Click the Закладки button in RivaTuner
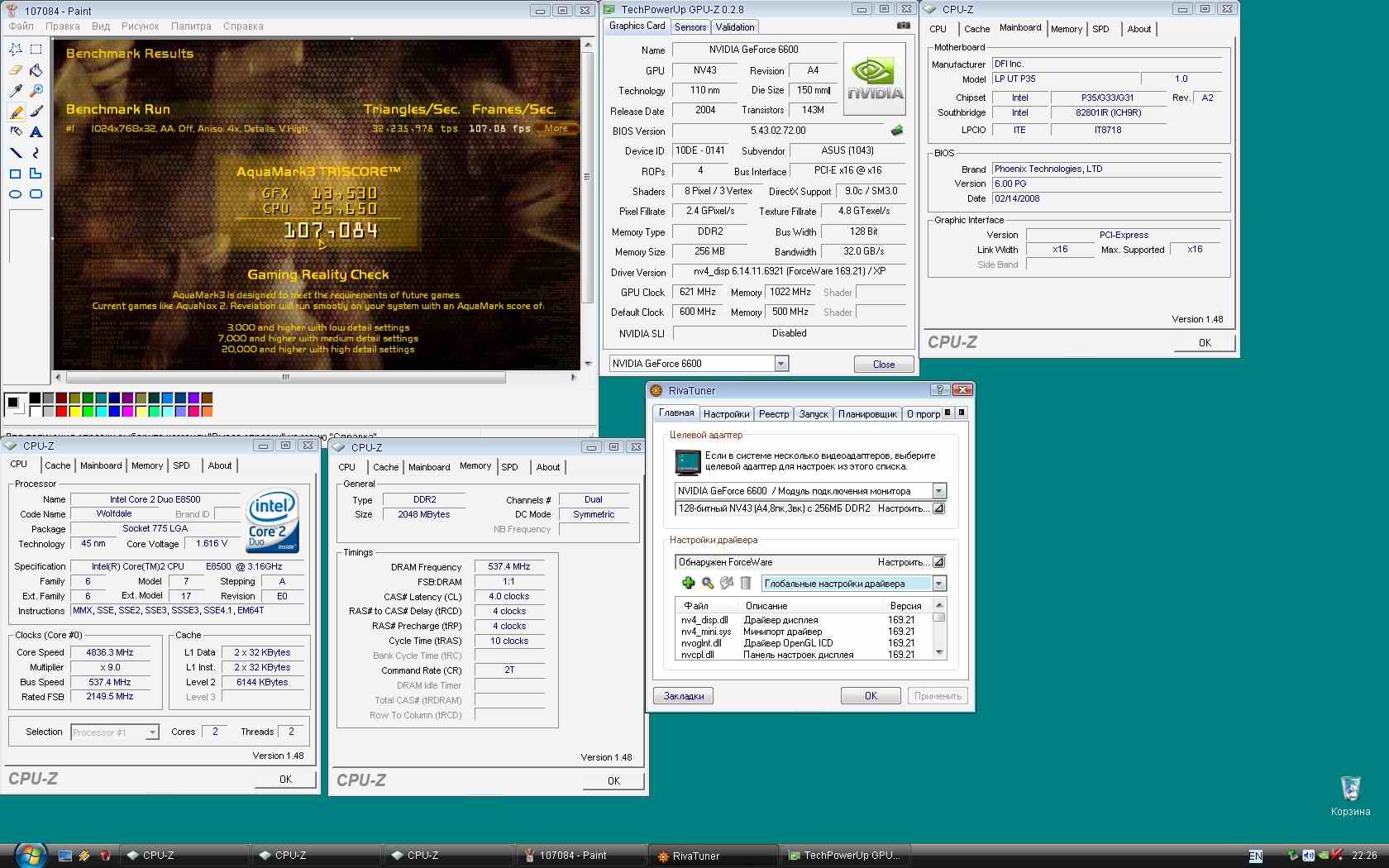This screenshot has height=868, width=1389. click(x=684, y=696)
